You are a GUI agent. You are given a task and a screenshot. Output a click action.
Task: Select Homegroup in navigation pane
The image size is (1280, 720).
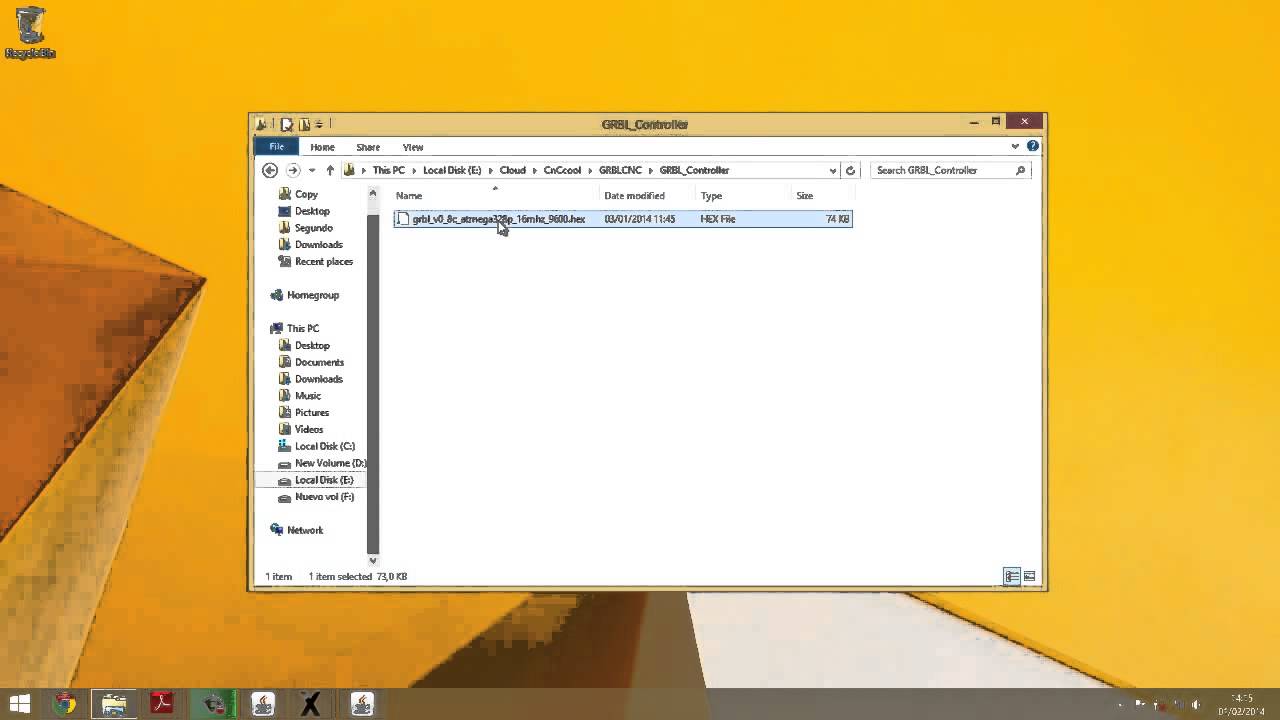click(312, 295)
